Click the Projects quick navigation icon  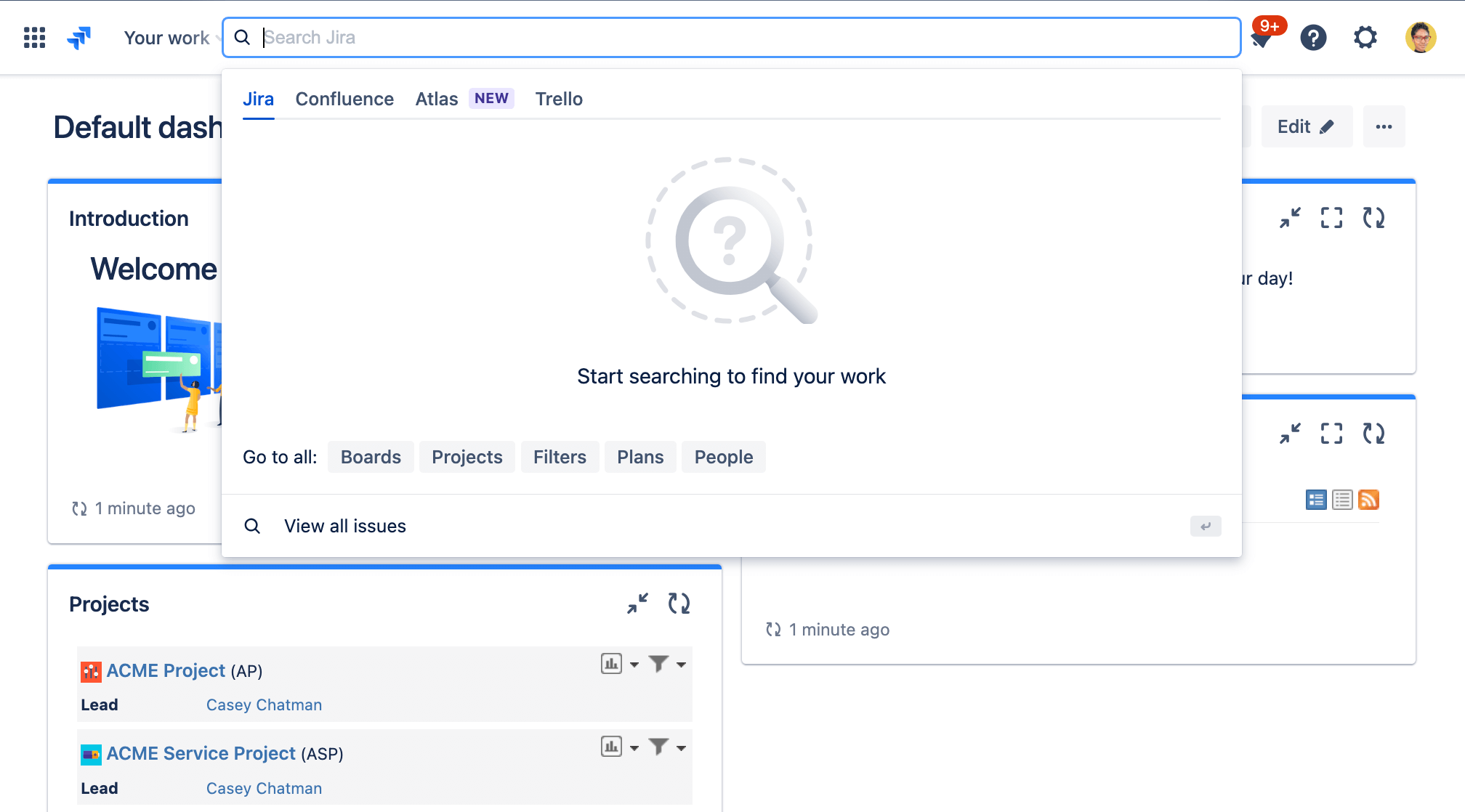click(x=466, y=457)
